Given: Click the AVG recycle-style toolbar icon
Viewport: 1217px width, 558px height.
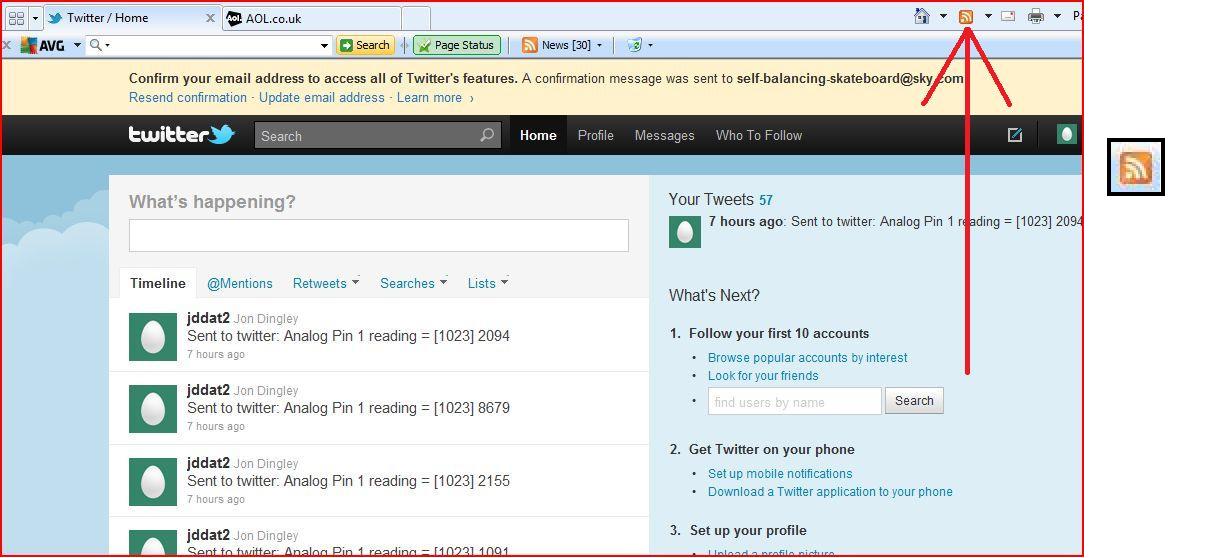Looking at the screenshot, I should pyautogui.click(x=634, y=45).
